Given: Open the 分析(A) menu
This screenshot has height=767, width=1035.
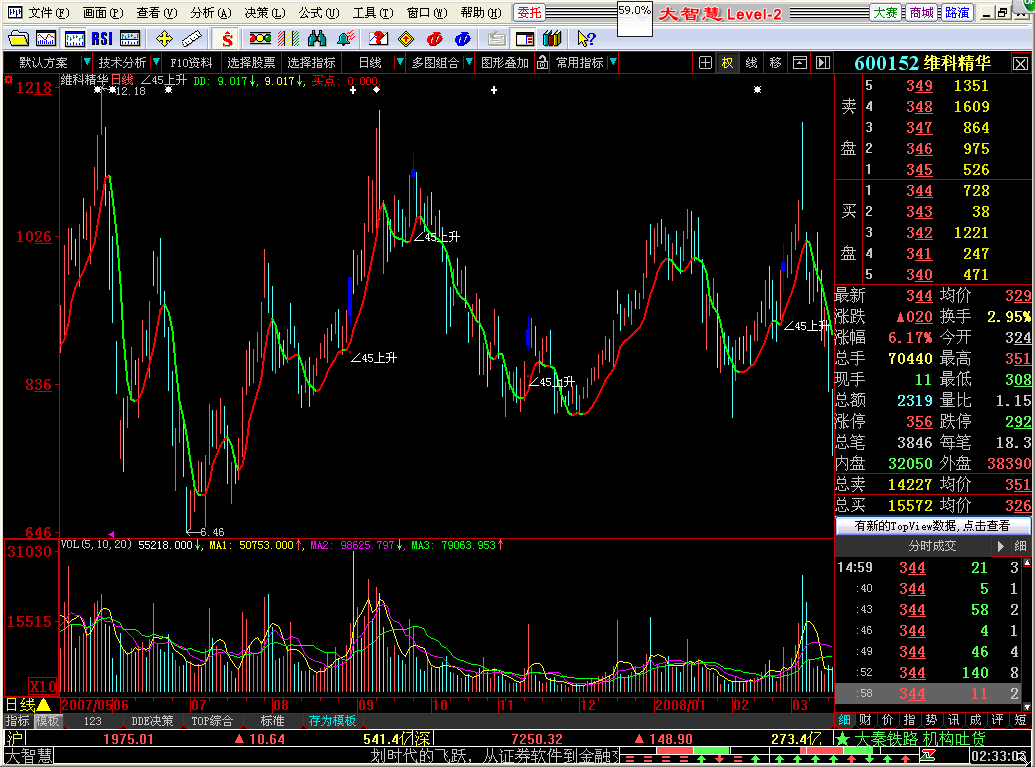Looking at the screenshot, I should point(211,13).
